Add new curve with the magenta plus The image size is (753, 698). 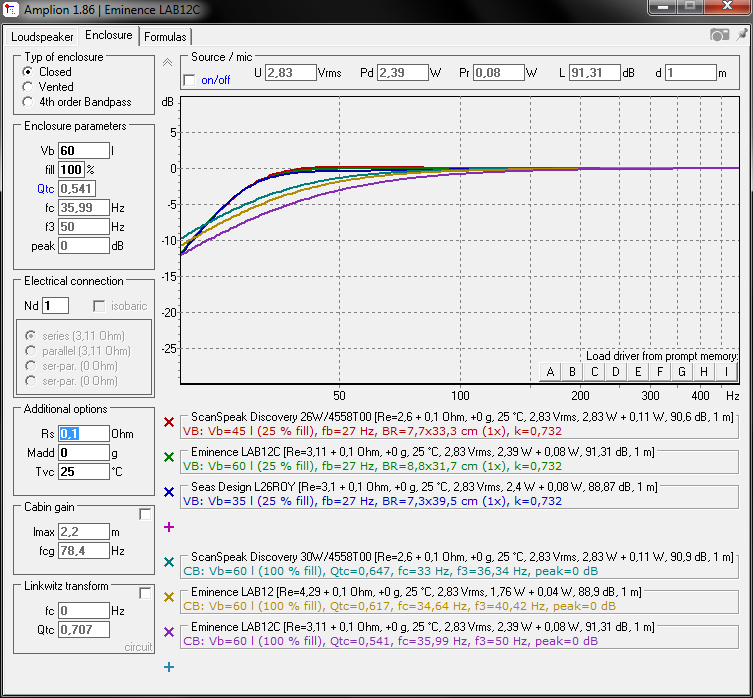click(169, 527)
